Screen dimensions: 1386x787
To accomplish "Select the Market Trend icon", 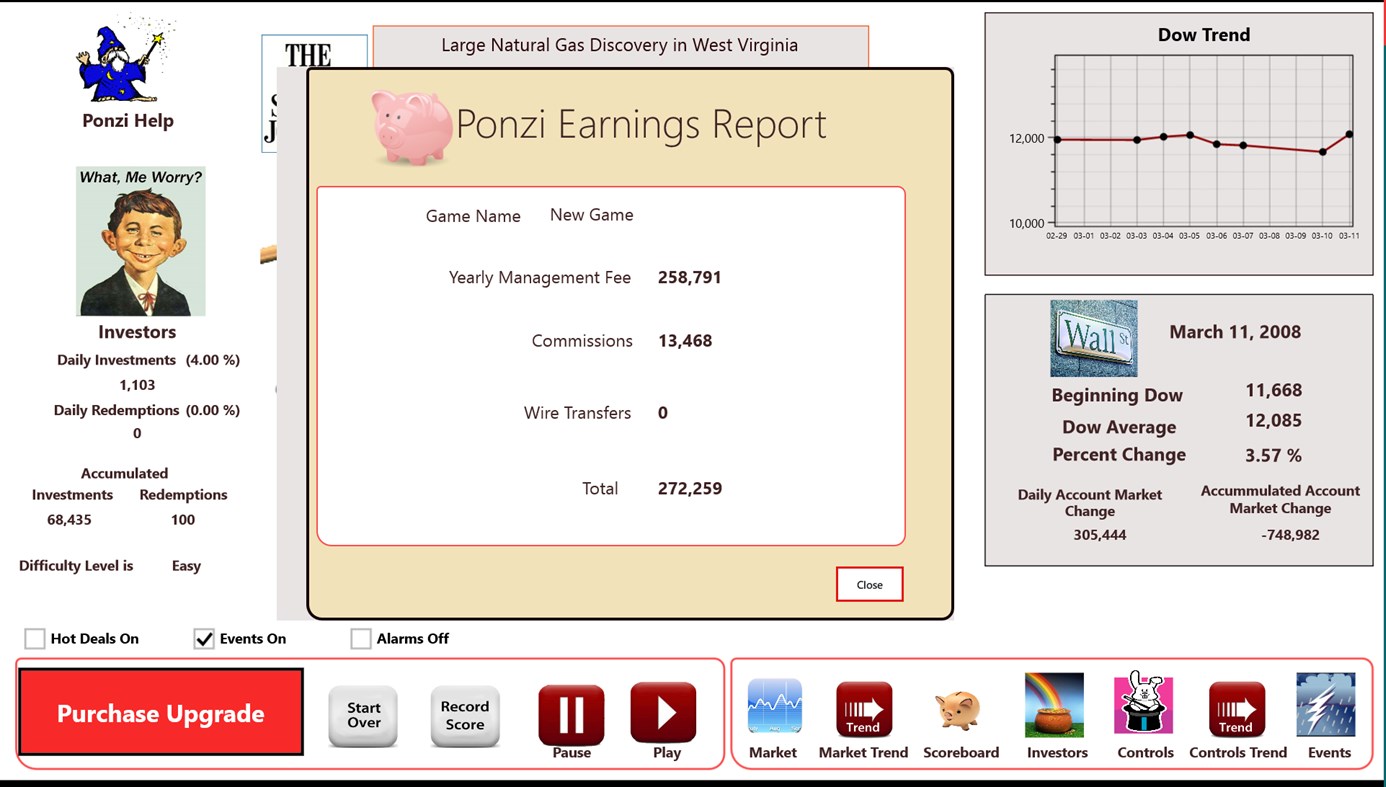I will point(862,705).
